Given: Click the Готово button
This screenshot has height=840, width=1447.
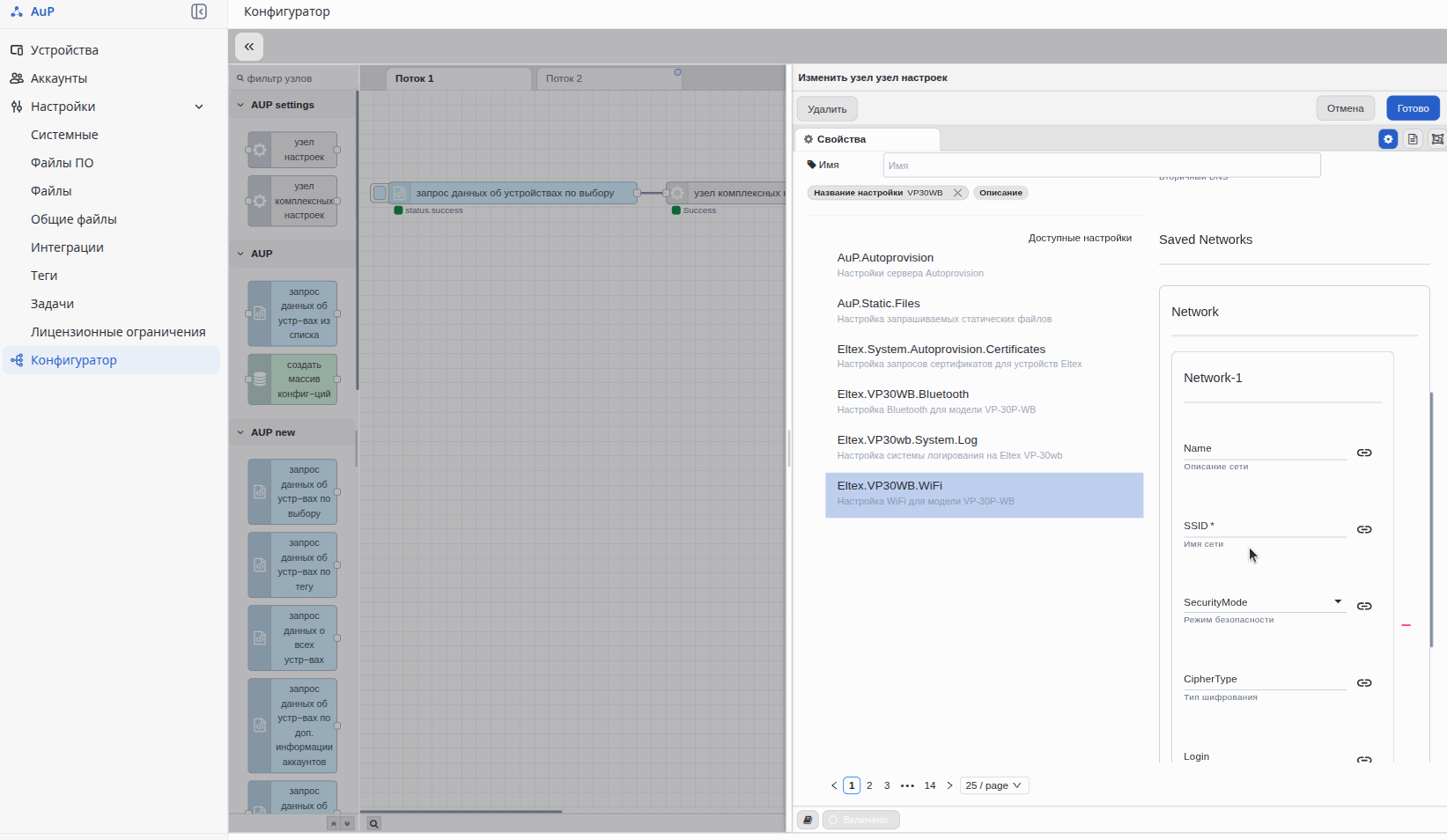Looking at the screenshot, I should [1413, 108].
